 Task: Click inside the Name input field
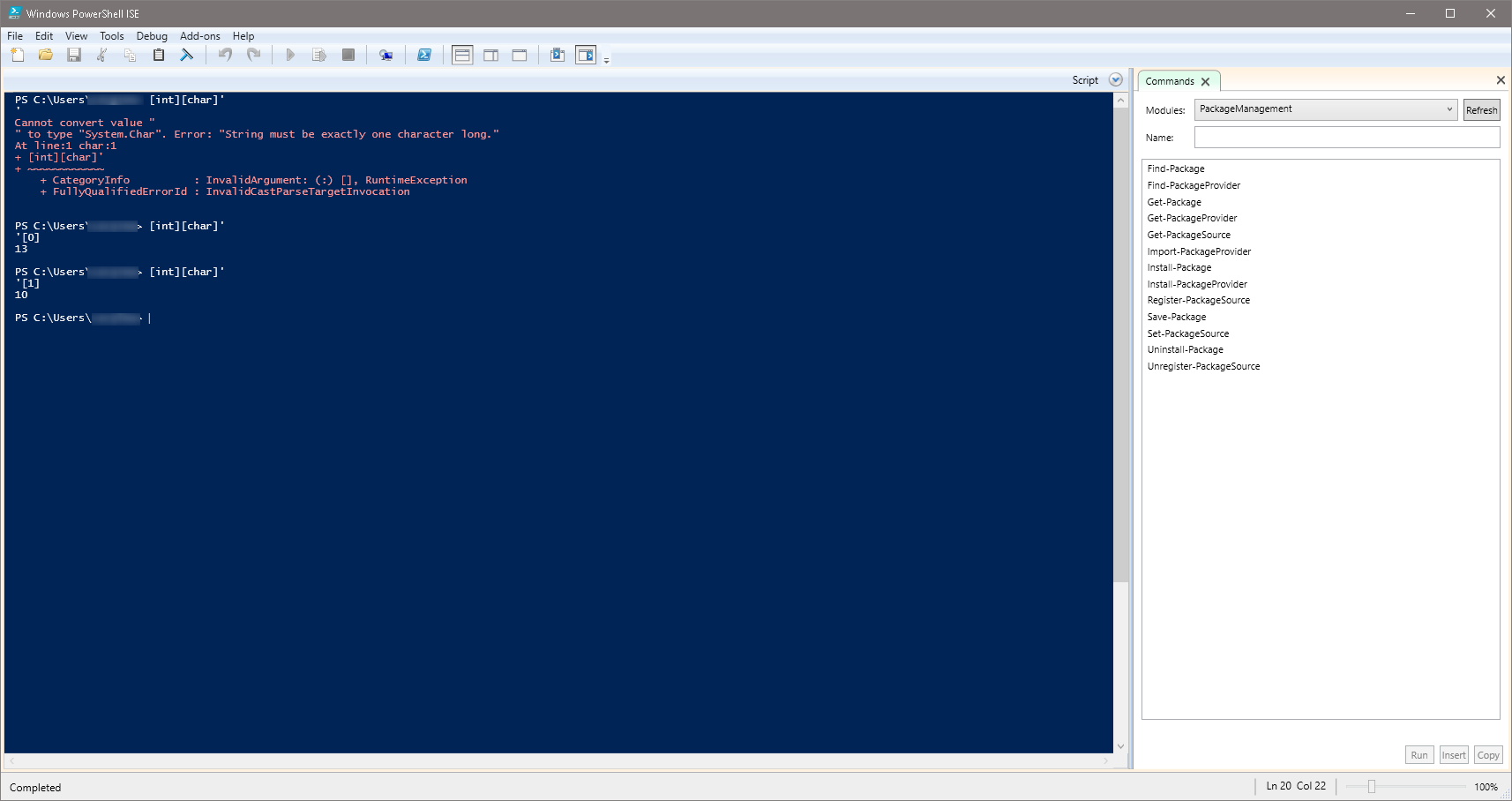[1345, 138]
